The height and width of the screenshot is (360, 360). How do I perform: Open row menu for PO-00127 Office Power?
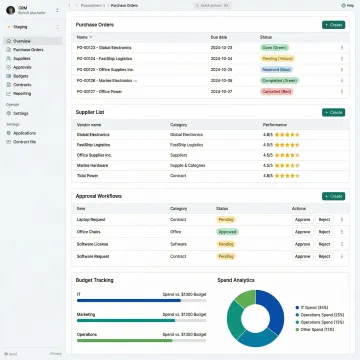tap(342, 91)
